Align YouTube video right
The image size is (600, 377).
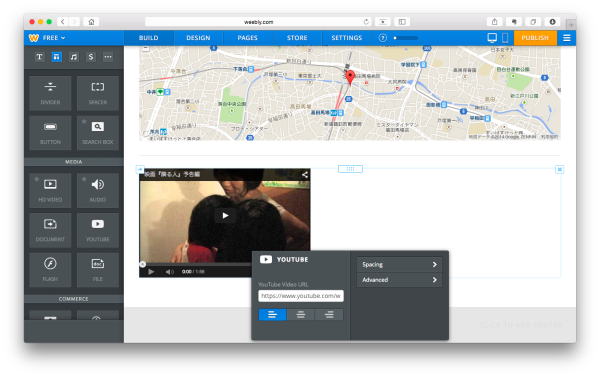click(x=329, y=315)
